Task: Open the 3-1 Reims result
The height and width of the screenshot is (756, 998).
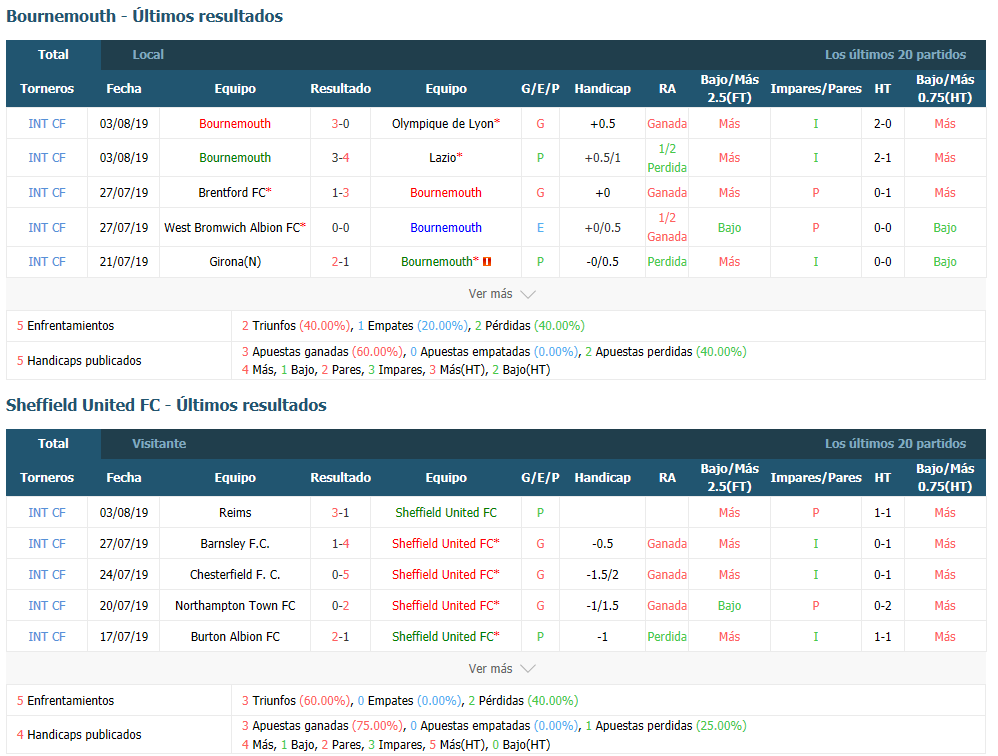Action: tap(341, 512)
